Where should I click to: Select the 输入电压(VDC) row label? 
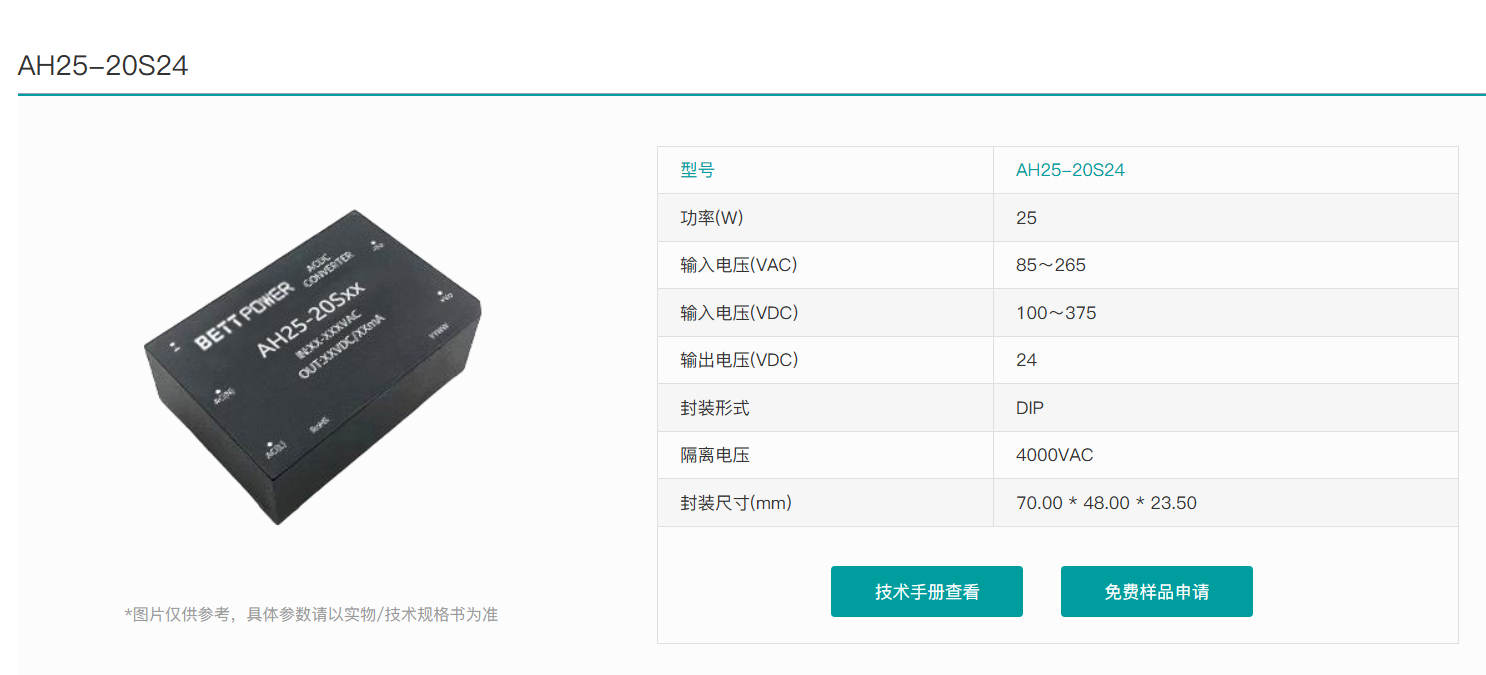point(739,313)
